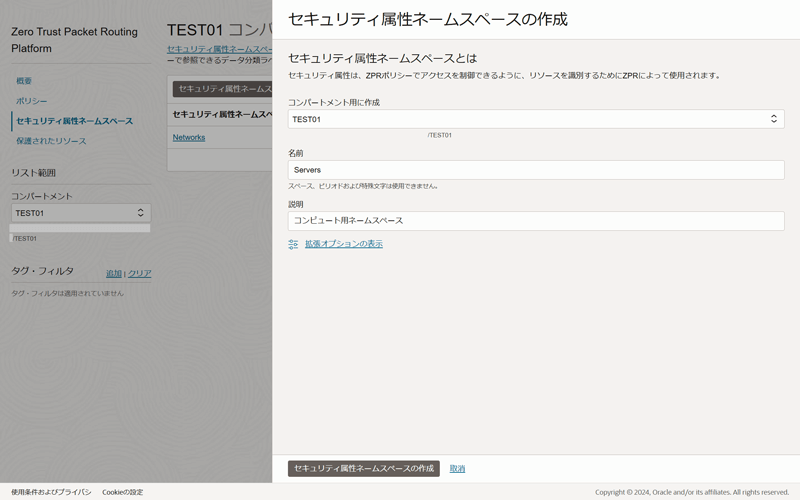800x500 pixels.
Task: Click the /TEST01 path text under the panel dropdown
Action: click(x=440, y=135)
